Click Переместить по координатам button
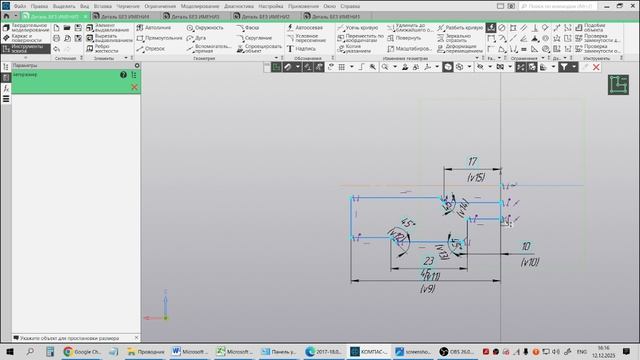The height and width of the screenshot is (360, 640). tap(361, 38)
